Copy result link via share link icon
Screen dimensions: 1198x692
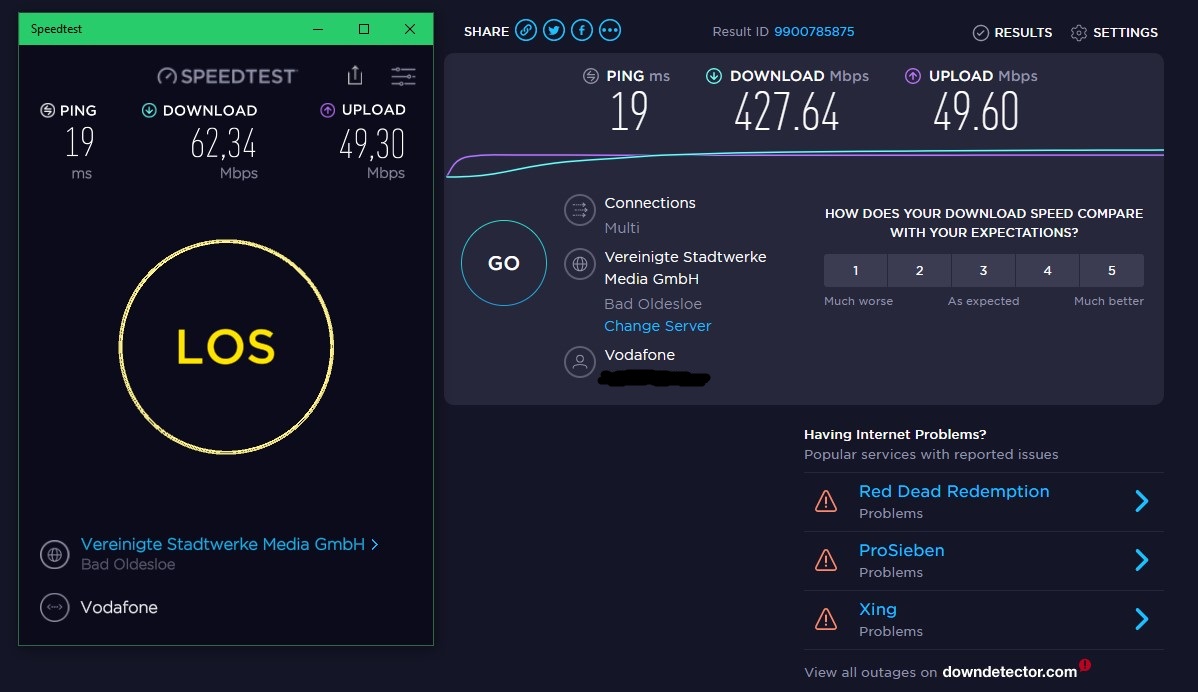(526, 31)
